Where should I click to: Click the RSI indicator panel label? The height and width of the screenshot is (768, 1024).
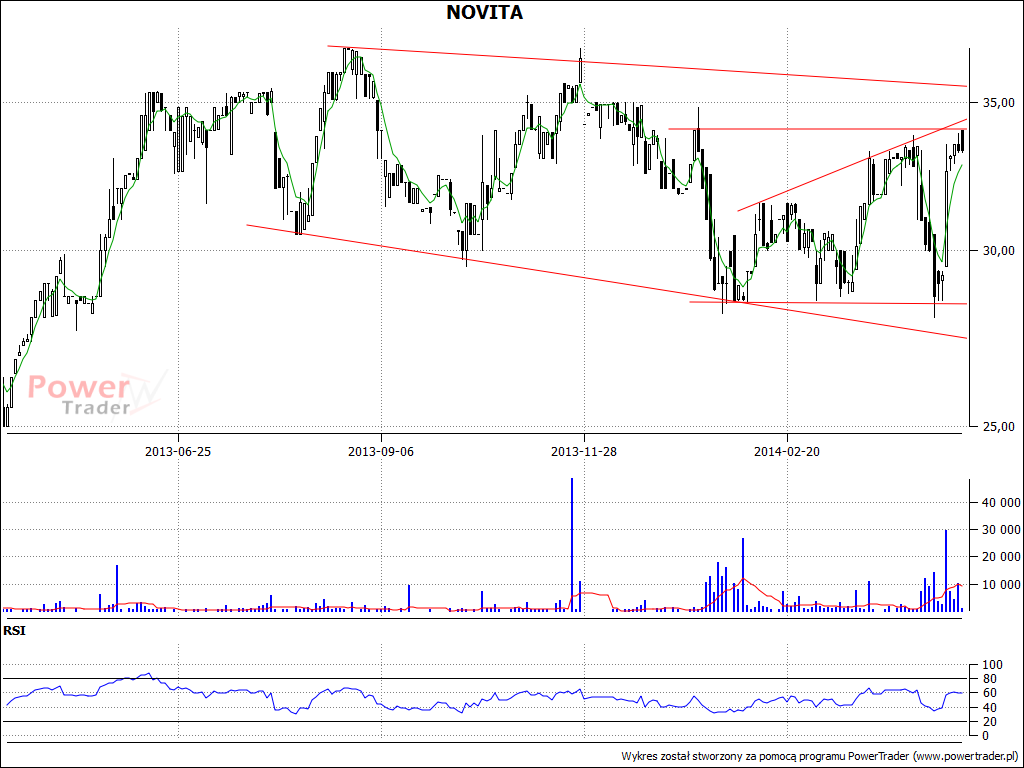pyautogui.click(x=14, y=632)
